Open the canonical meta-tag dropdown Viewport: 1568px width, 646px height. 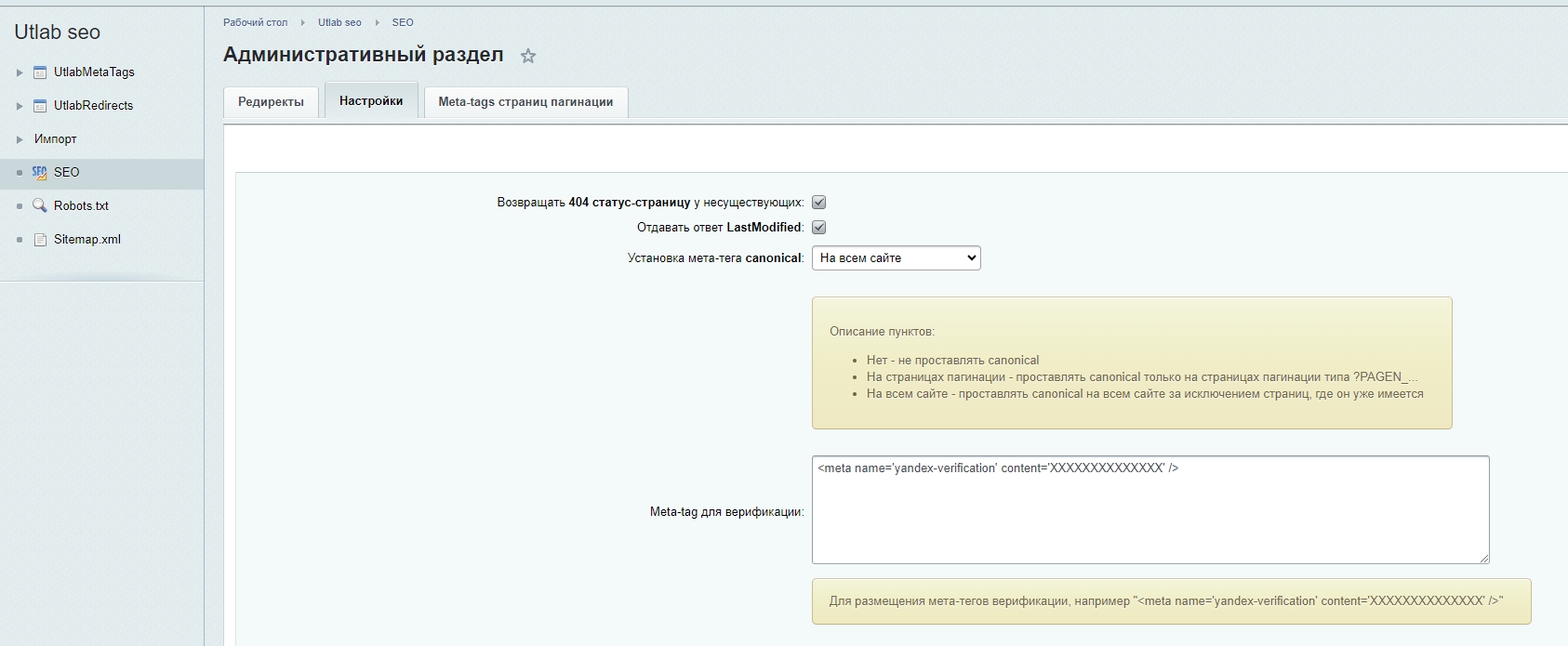pos(896,258)
